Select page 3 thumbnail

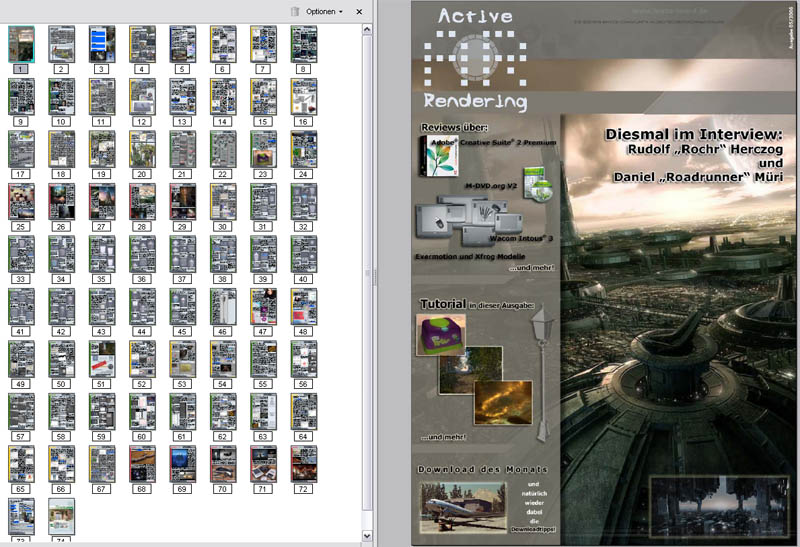(102, 44)
